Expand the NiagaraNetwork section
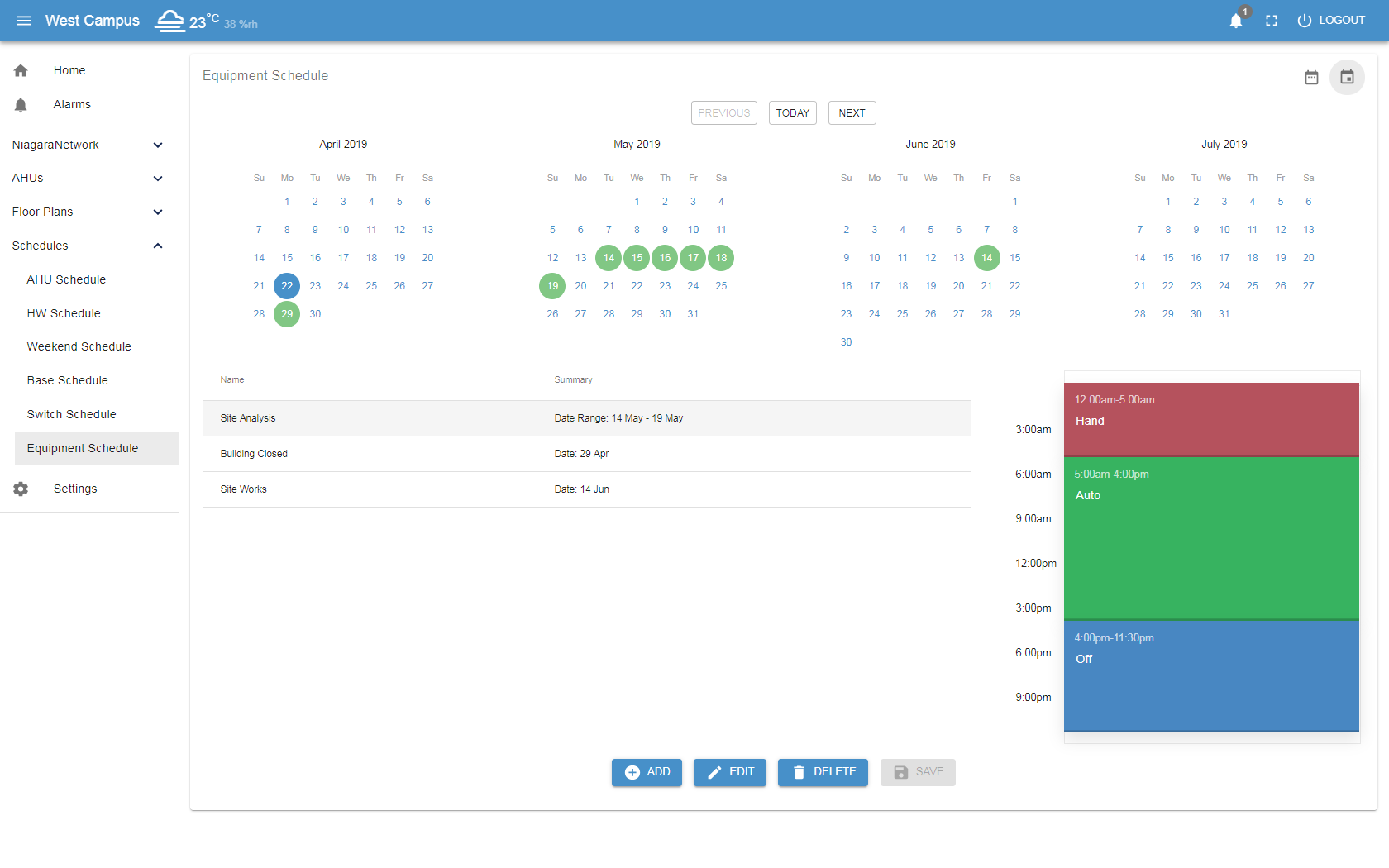1389x868 pixels. click(89, 145)
